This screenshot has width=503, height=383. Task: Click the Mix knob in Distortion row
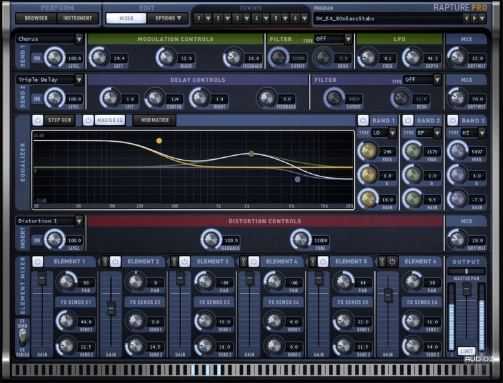pyautogui.click(x=457, y=239)
